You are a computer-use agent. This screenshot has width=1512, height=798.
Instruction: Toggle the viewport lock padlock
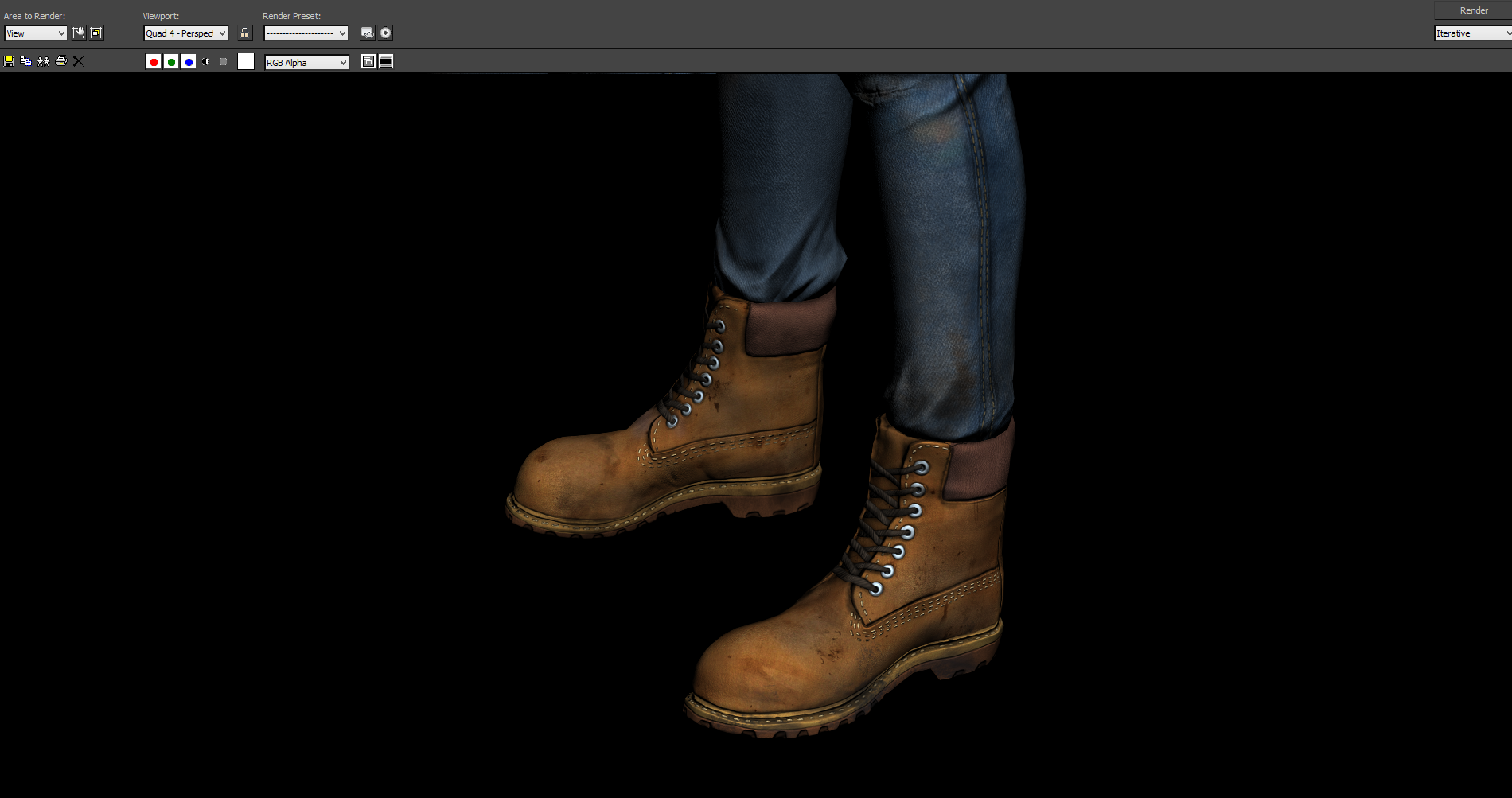pos(245,33)
